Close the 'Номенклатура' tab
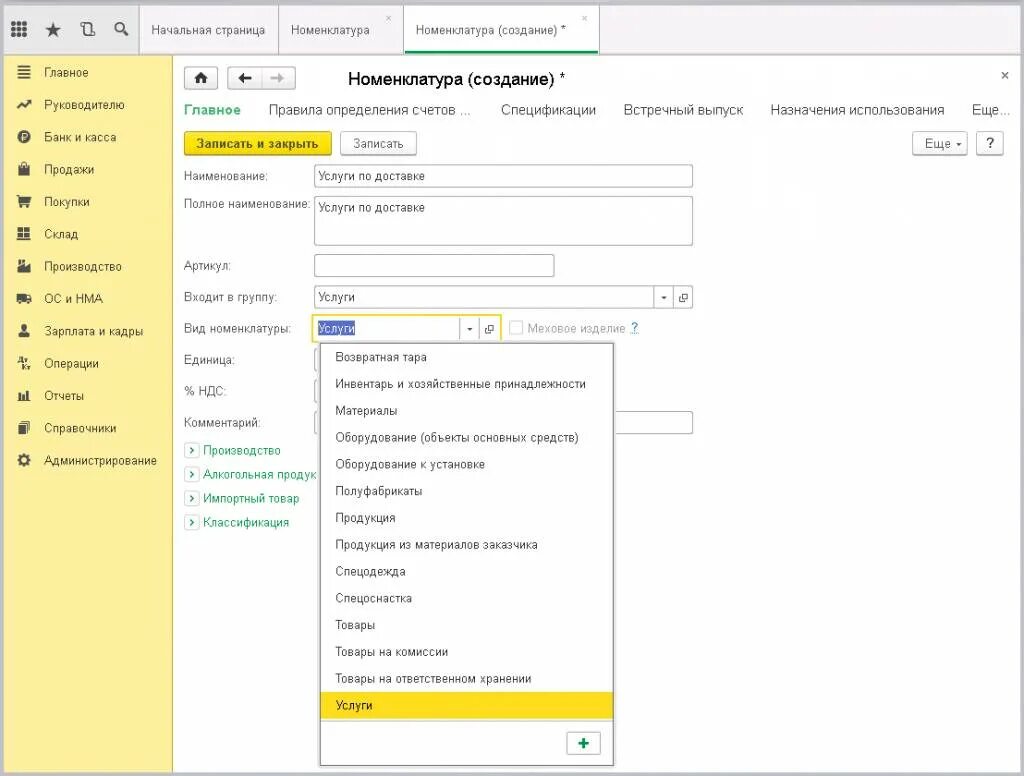The height and width of the screenshot is (776, 1024). coord(389,18)
